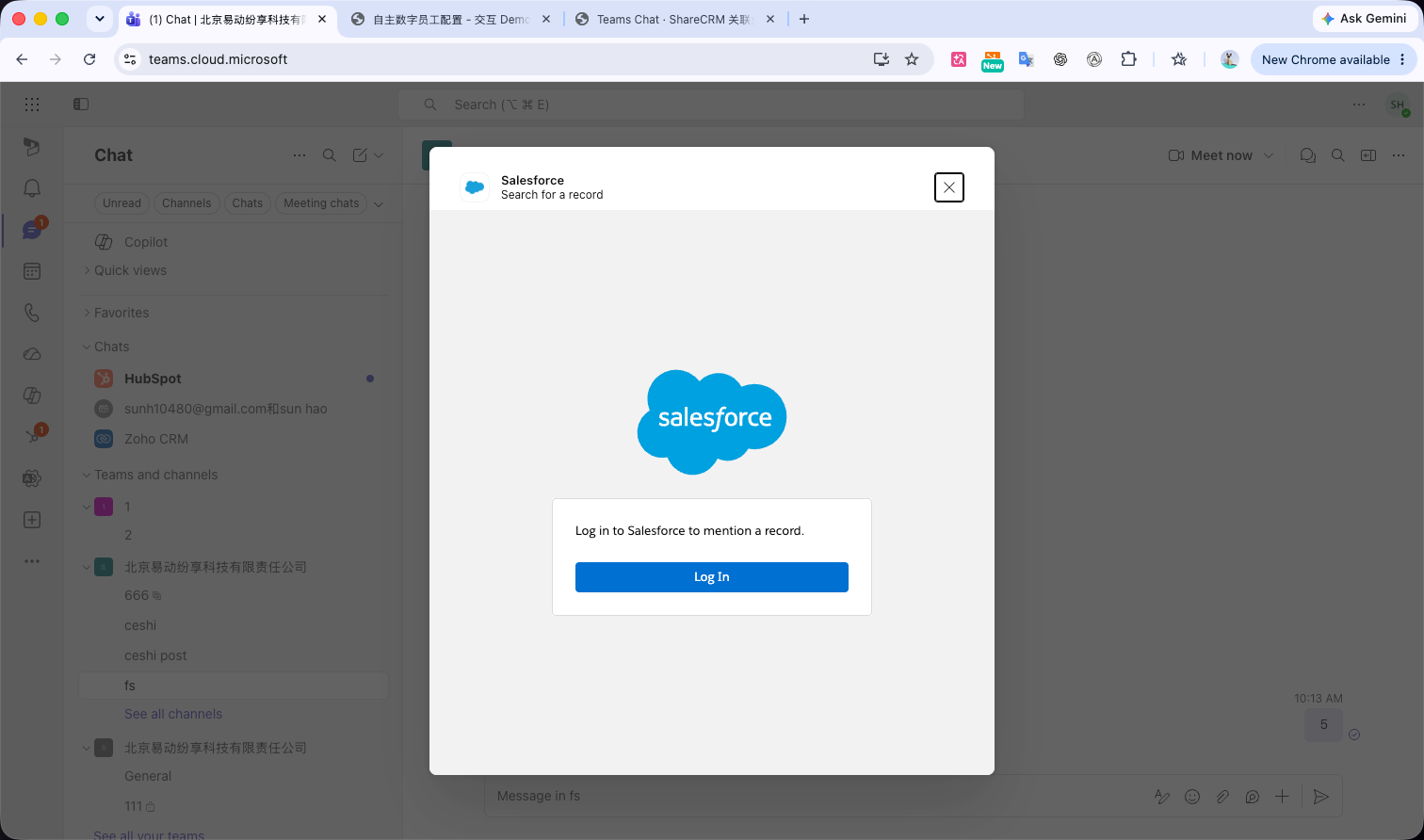Screen dimensions: 1424x840
Task: Open Teams settings ellipsis beside SH avatar
Action: 1359,105
